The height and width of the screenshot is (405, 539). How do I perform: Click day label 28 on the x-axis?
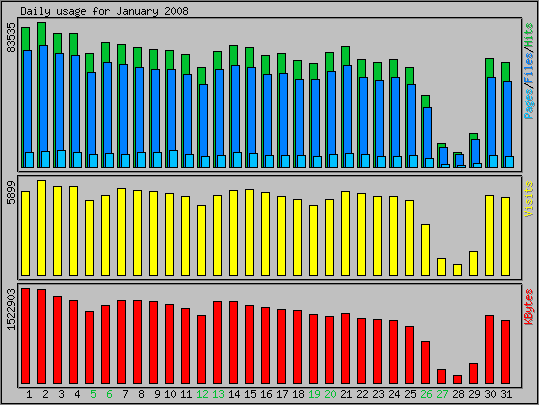[458, 394]
